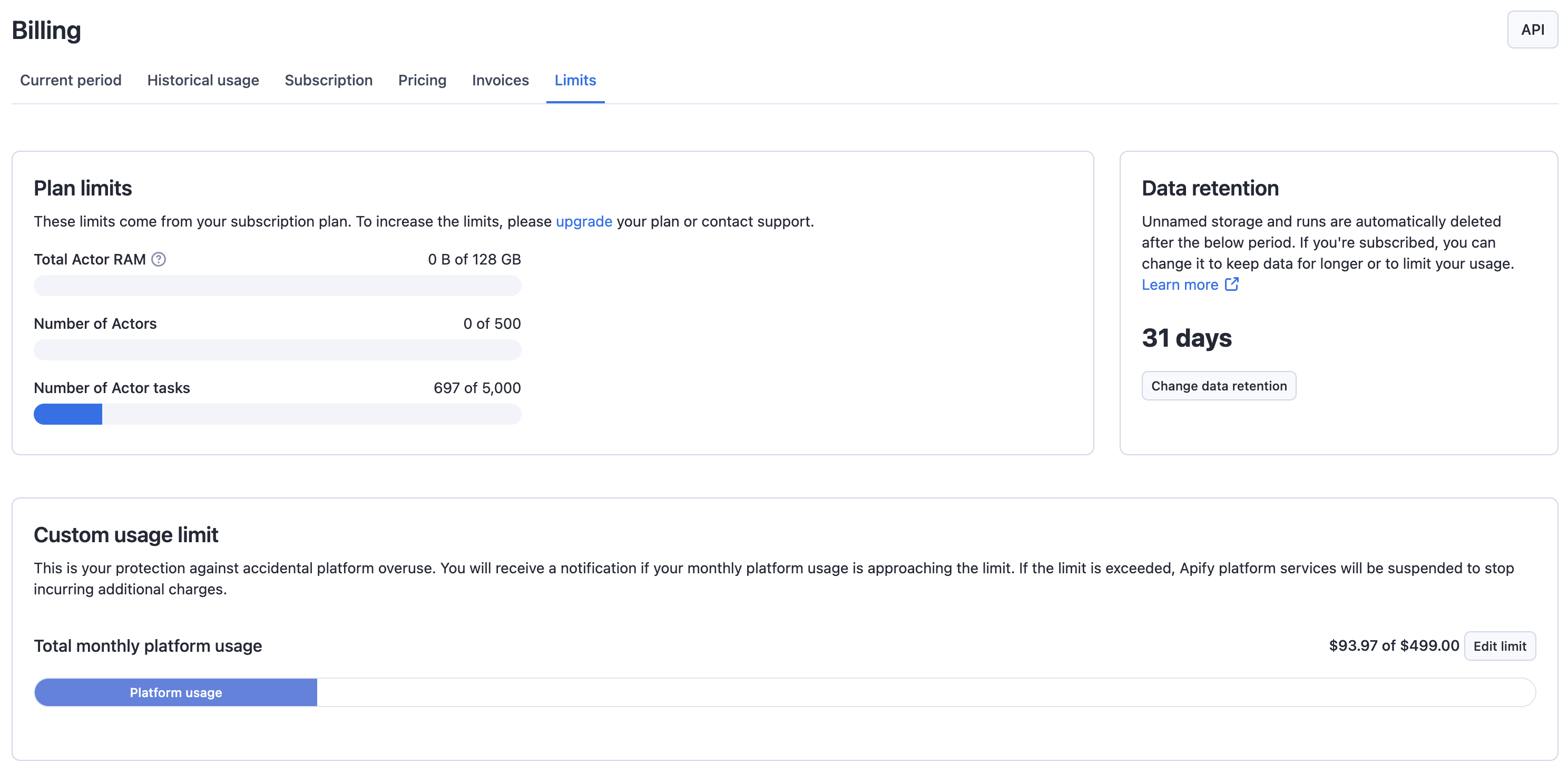Open the API panel

(1532, 28)
